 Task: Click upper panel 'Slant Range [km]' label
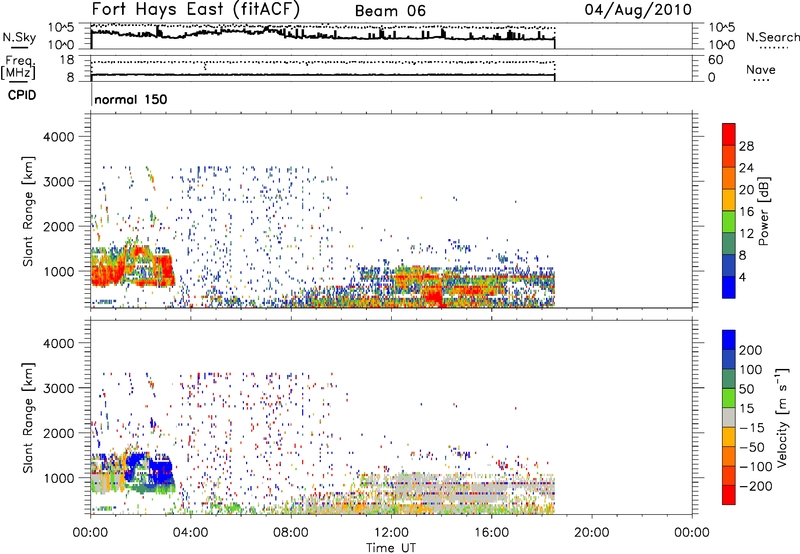click(28, 211)
